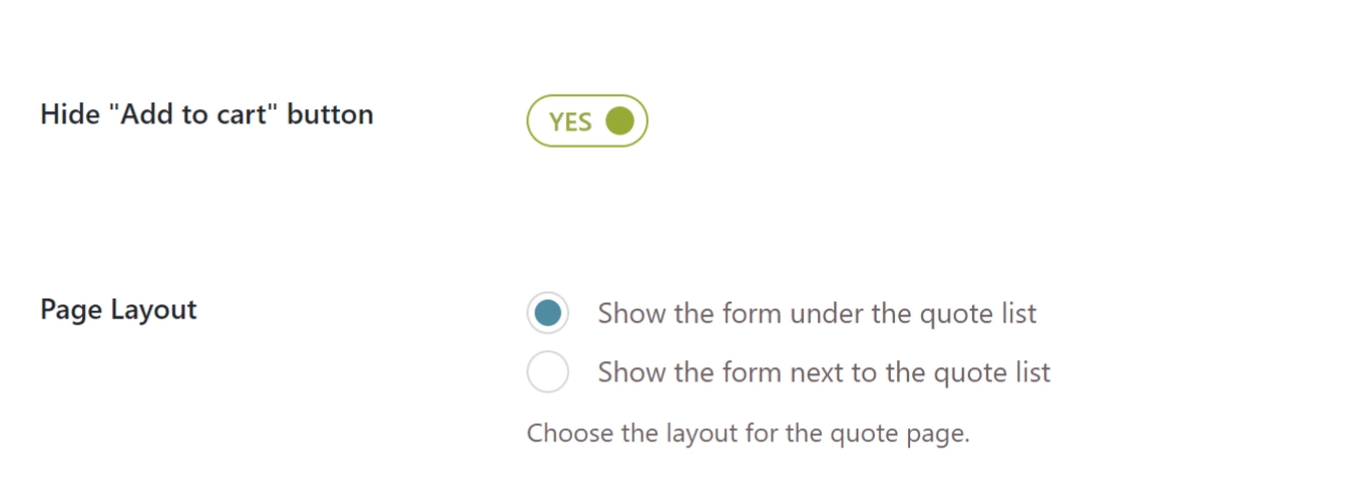Click the word "next" in the second layout option
1370x494 pixels.
coord(816,373)
